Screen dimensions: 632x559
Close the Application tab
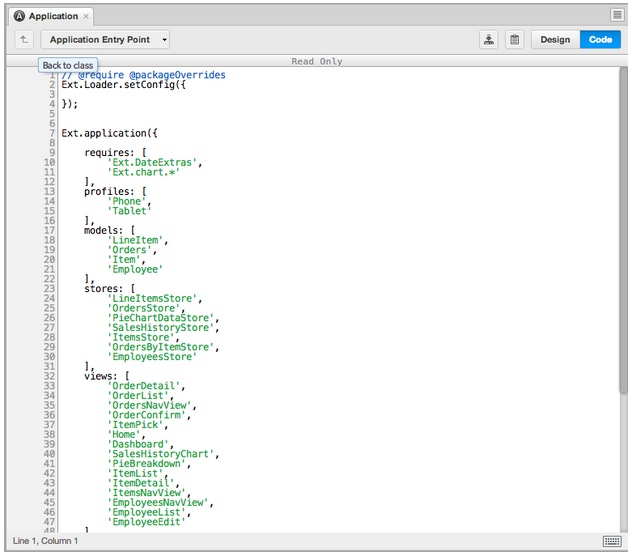(86, 16)
